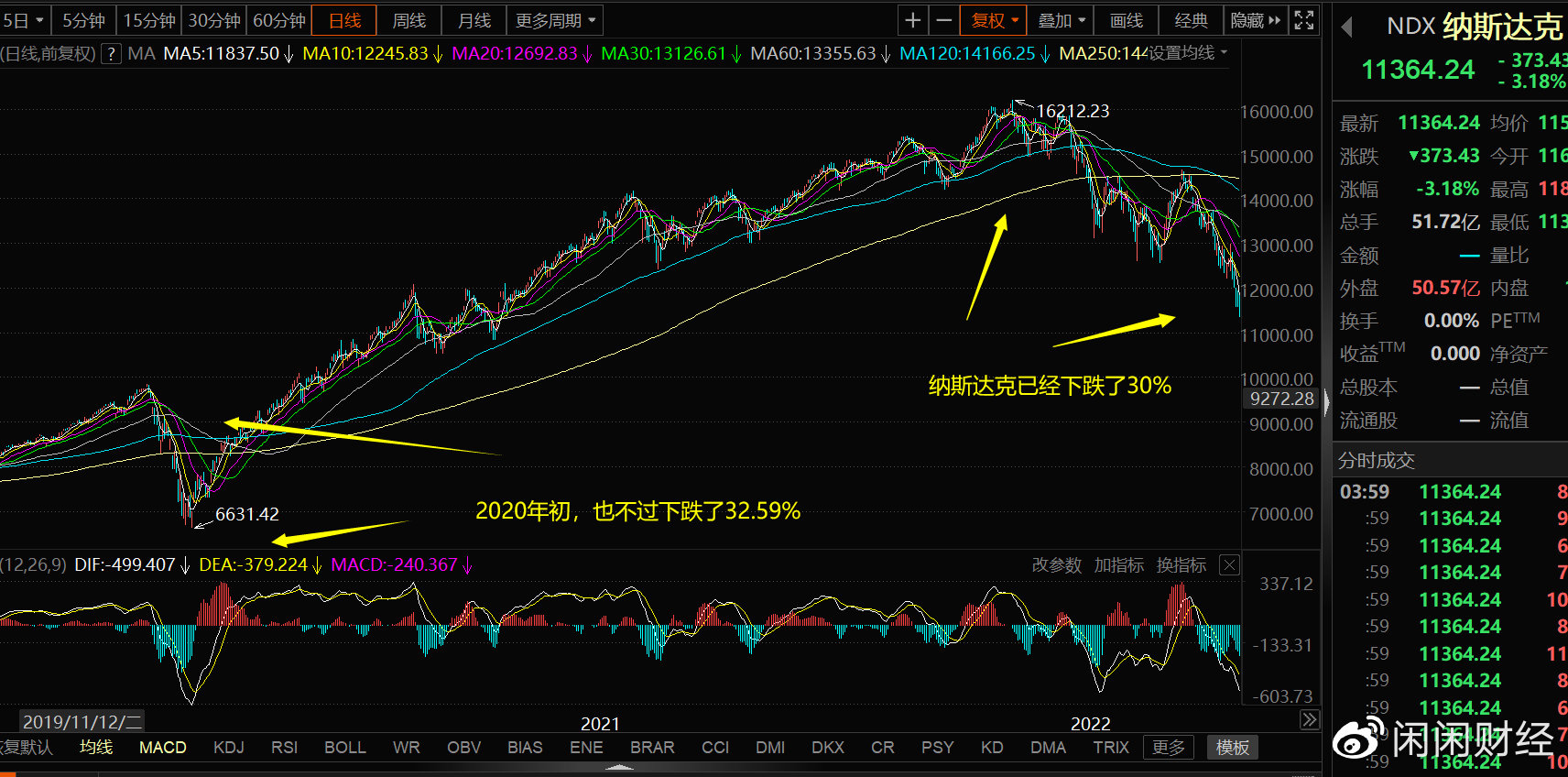Toggle fullscreen chart view icon
The width and height of the screenshot is (1568, 777).
coord(1304,20)
